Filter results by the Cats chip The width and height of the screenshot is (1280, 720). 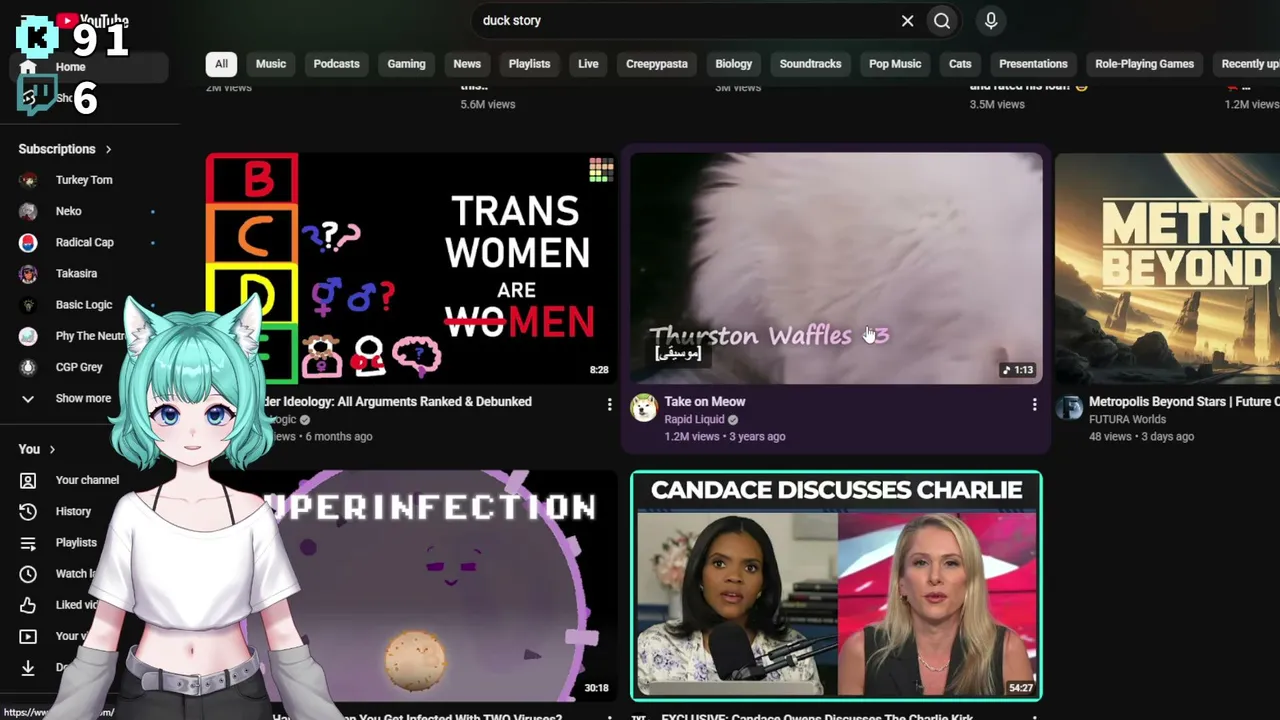pos(960,64)
